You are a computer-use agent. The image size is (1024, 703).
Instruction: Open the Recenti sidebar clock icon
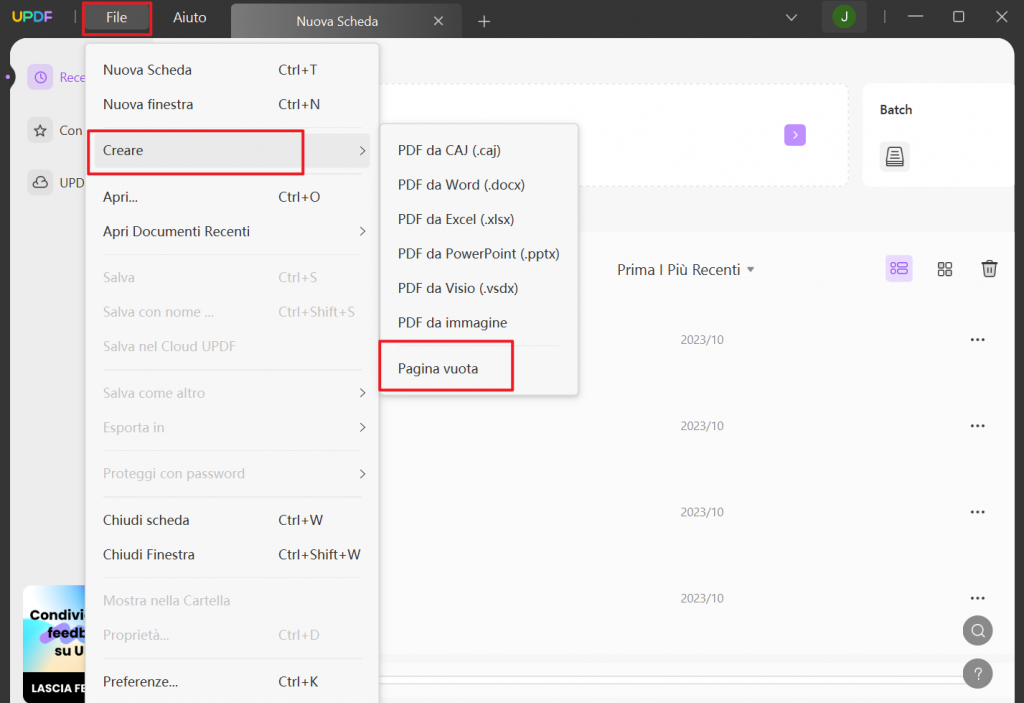41,77
